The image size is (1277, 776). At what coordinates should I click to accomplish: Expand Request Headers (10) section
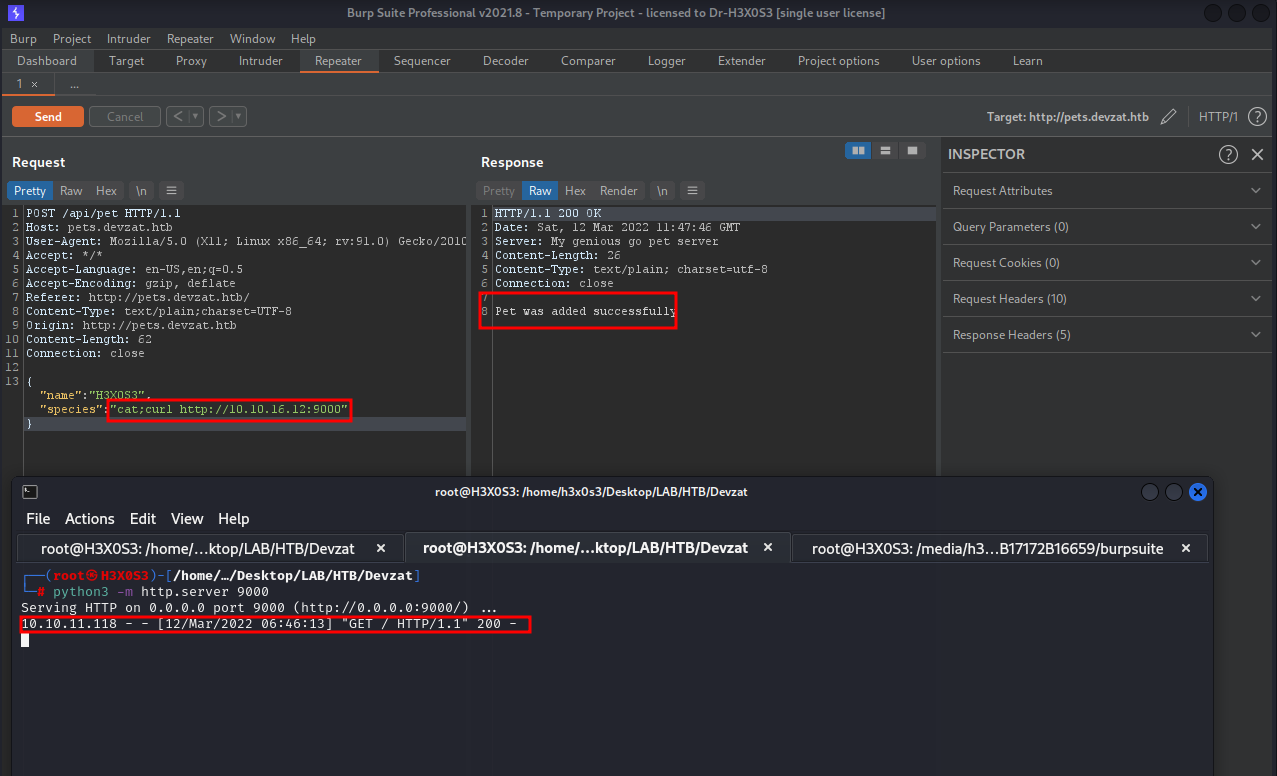pos(1108,299)
